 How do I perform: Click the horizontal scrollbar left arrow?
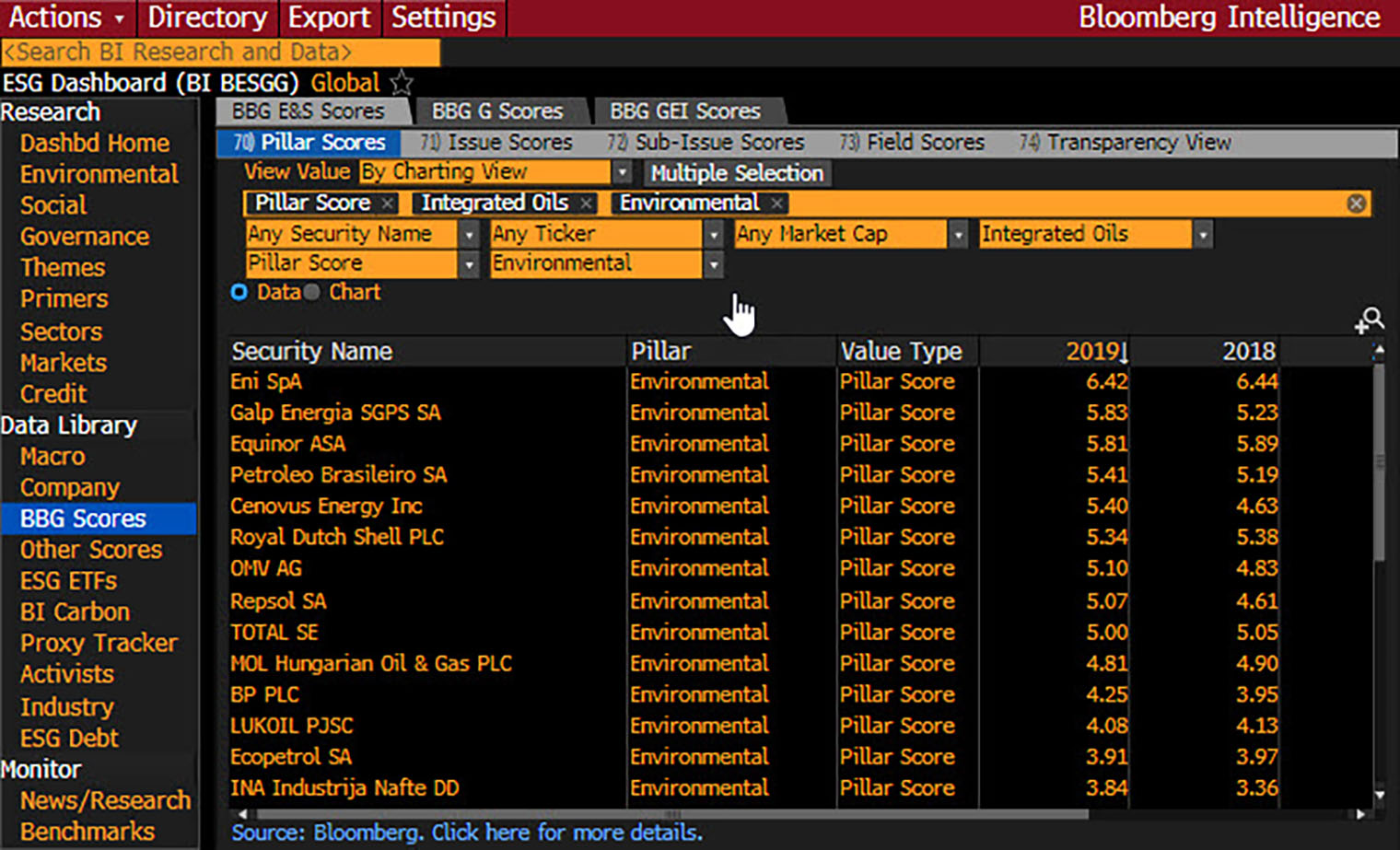point(243,814)
